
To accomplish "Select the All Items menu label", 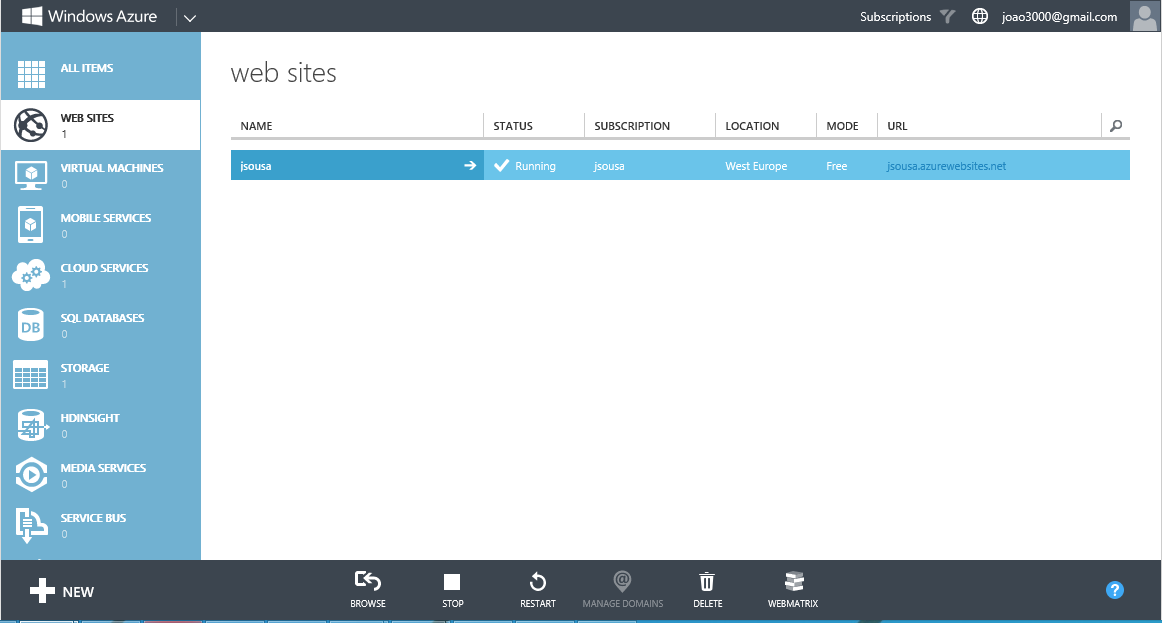I will pos(87,68).
